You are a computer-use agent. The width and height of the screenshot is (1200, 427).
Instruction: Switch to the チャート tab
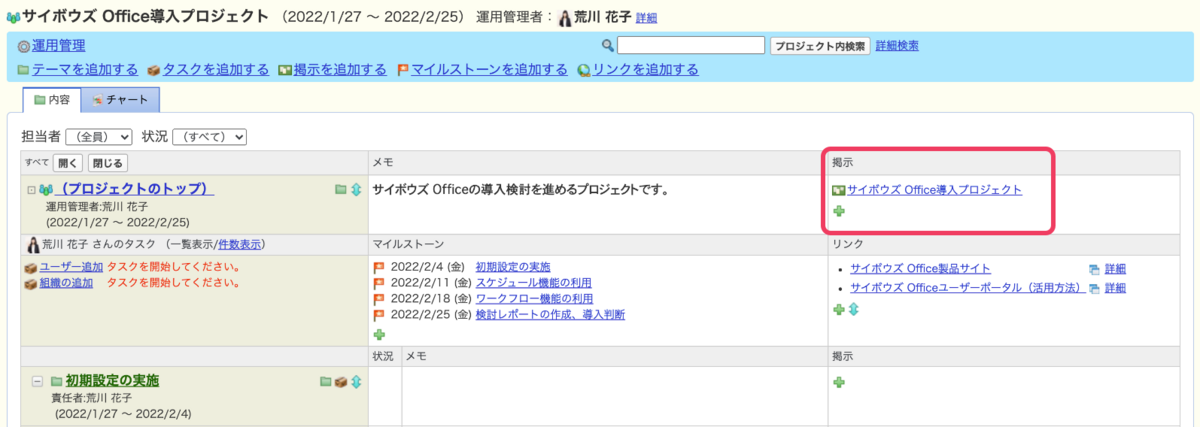121,100
